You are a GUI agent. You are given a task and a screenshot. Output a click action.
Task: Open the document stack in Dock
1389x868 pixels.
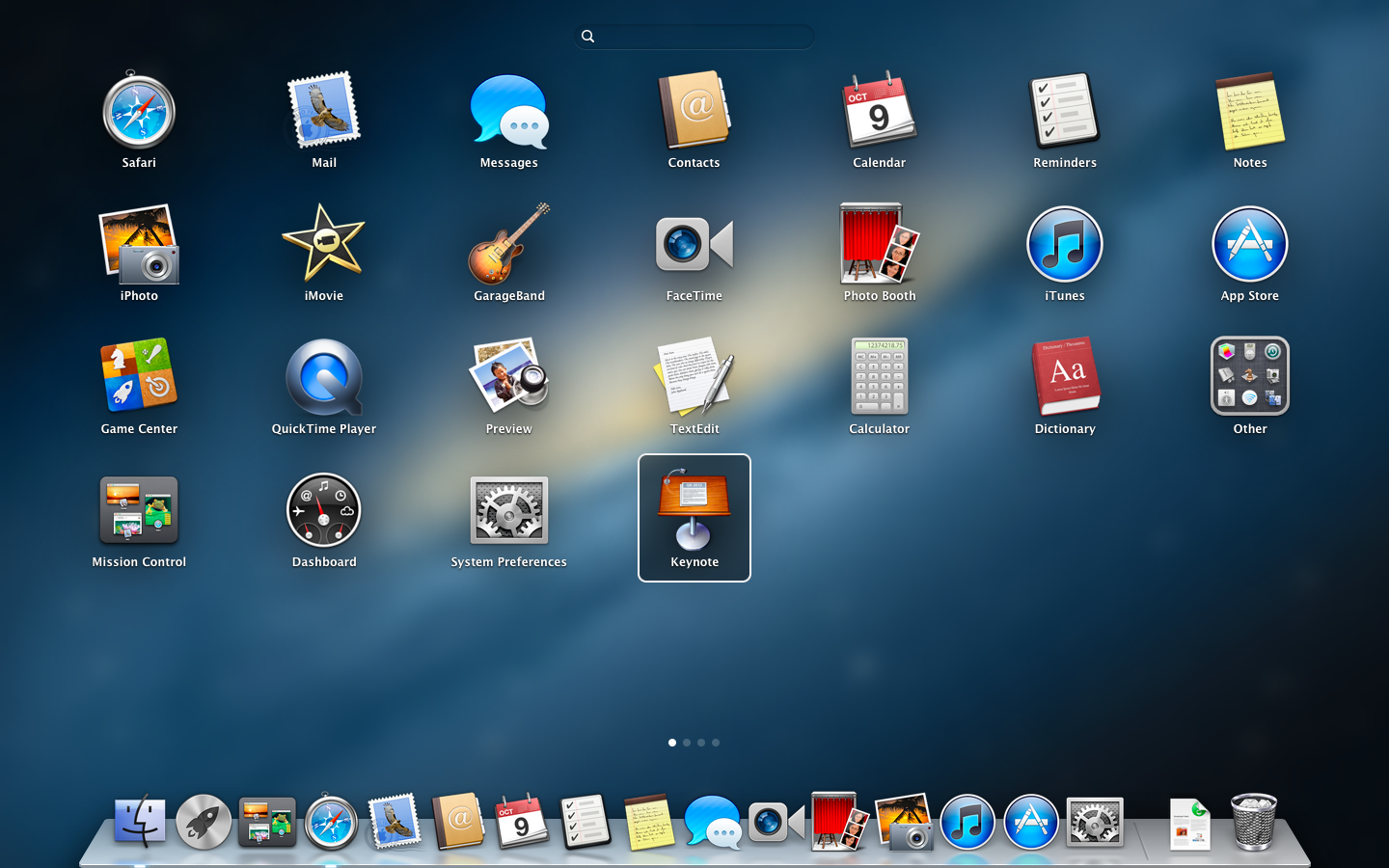pyautogui.click(x=1189, y=823)
